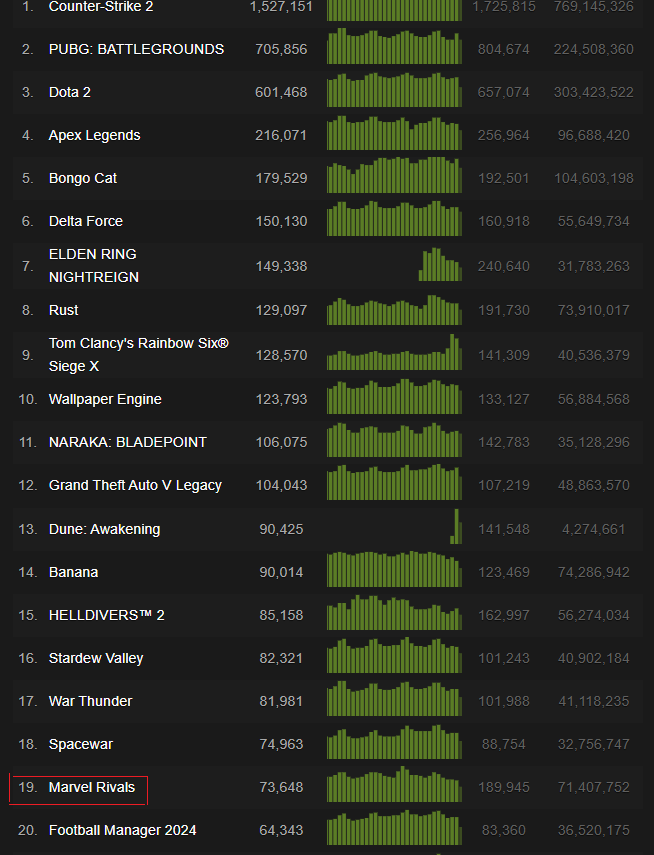
Task: Open Stardew Valley game page
Action: tap(96, 659)
